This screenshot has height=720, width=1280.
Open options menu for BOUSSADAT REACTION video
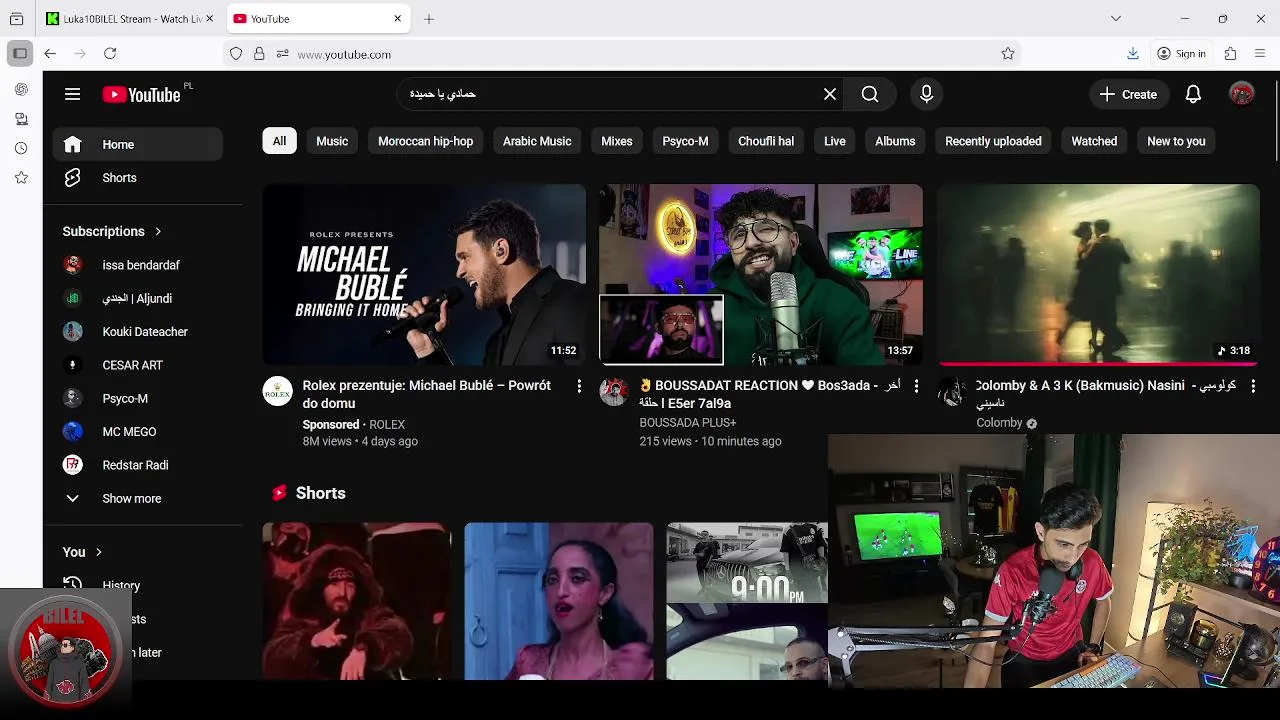(x=915, y=386)
